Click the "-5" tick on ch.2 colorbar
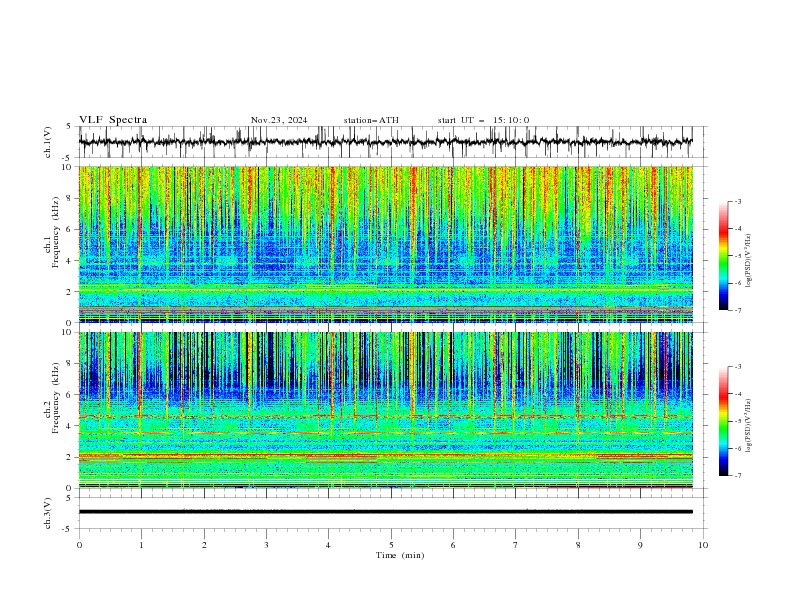Image resolution: width=792 pixels, height=612 pixels. (x=737, y=421)
